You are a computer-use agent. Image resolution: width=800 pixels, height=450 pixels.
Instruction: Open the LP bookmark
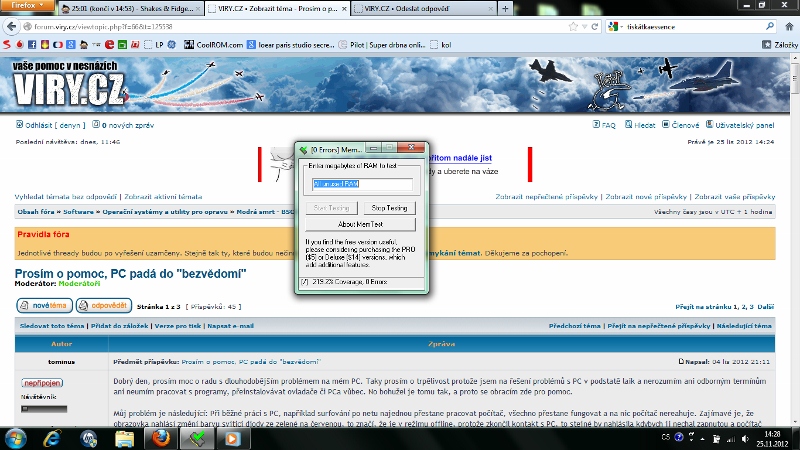click(154, 45)
